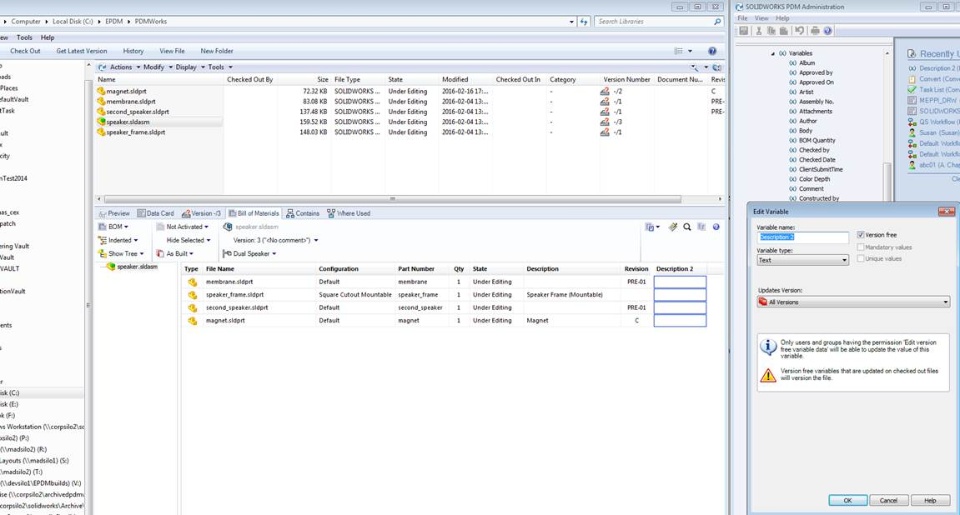Open the Updates Version All Versions dropdown
Screen dimensions: 960x515
tap(853, 303)
